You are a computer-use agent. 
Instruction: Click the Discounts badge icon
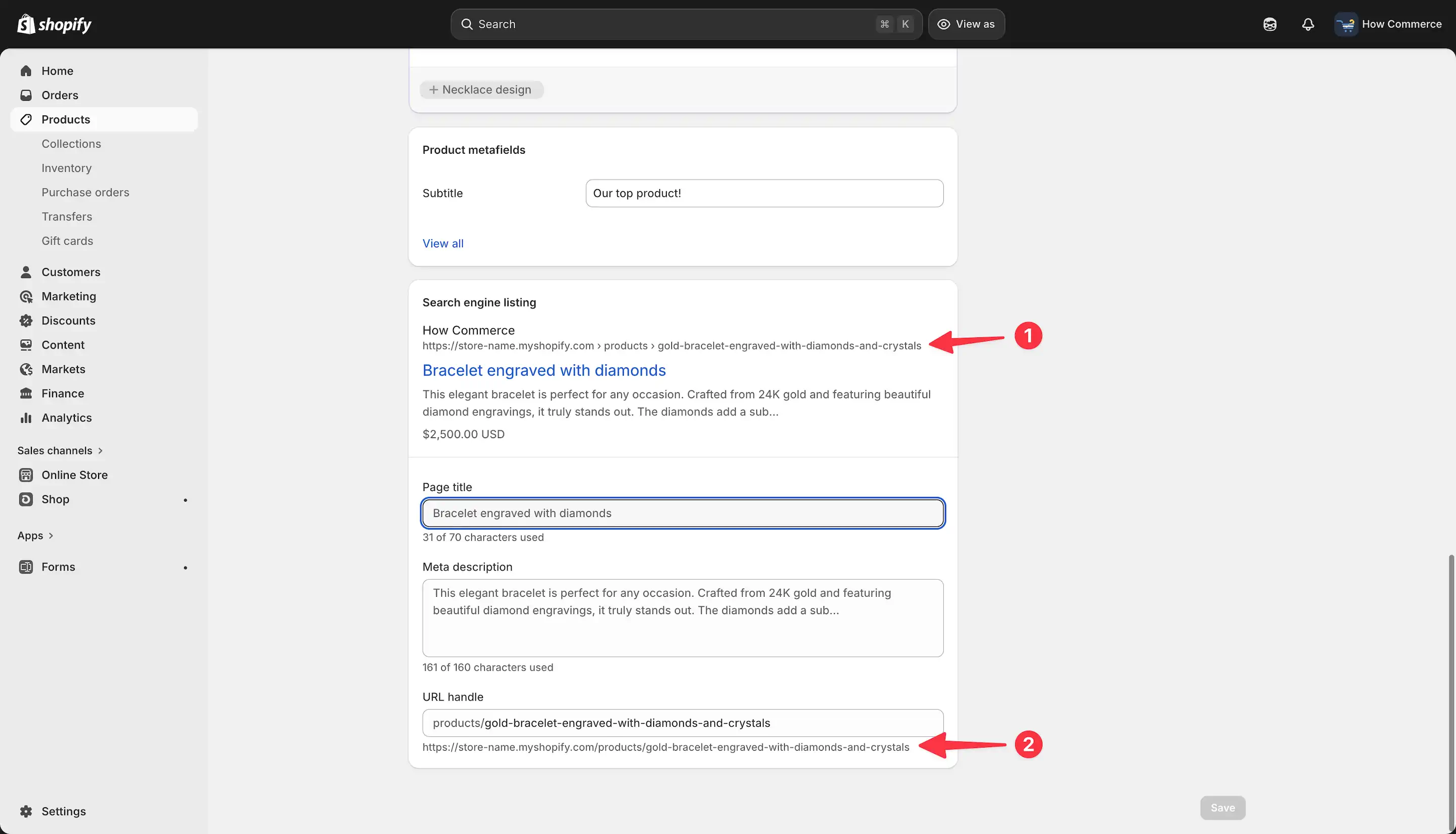(x=26, y=321)
